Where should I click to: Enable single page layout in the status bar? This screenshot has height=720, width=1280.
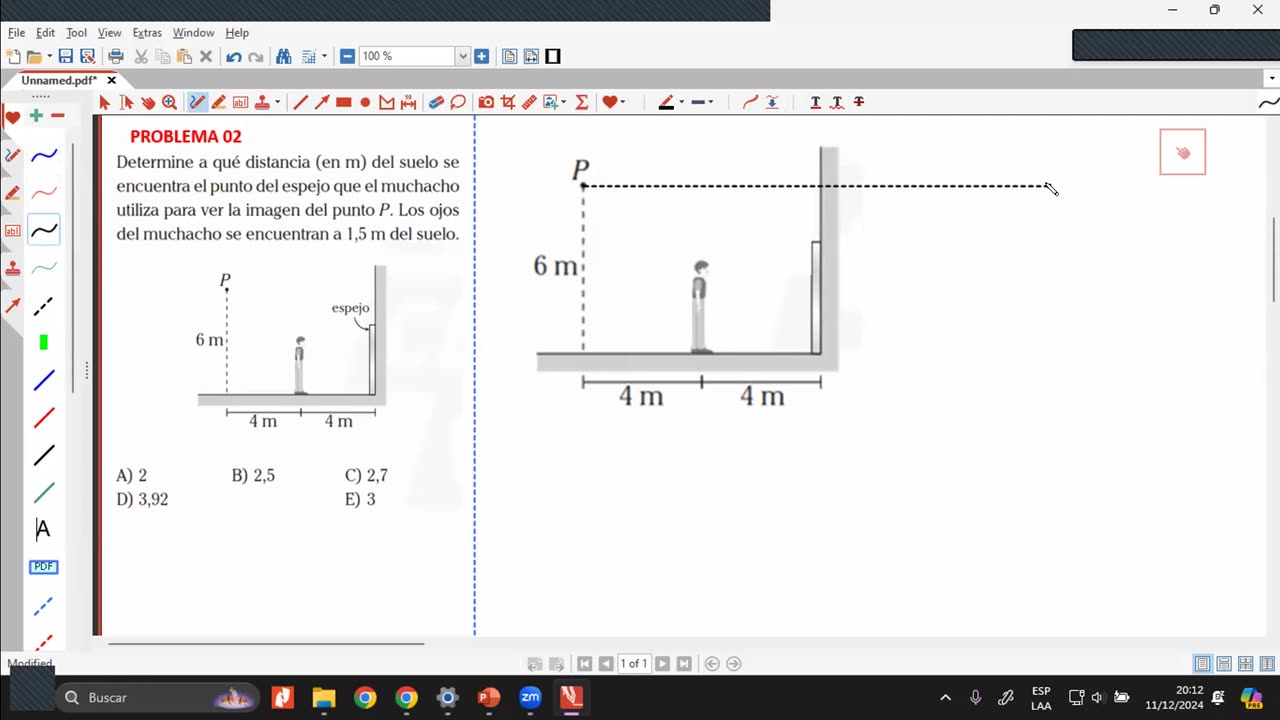1203,664
